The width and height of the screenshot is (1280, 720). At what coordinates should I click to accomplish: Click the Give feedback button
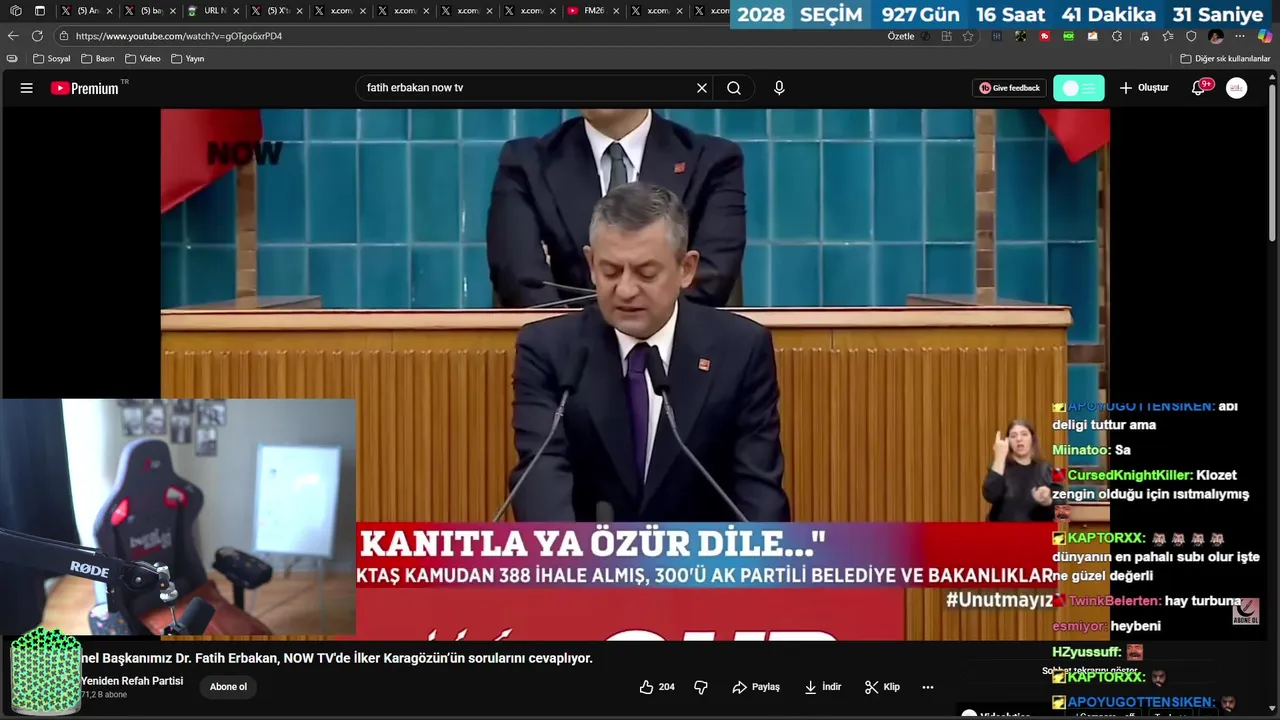[1009, 88]
